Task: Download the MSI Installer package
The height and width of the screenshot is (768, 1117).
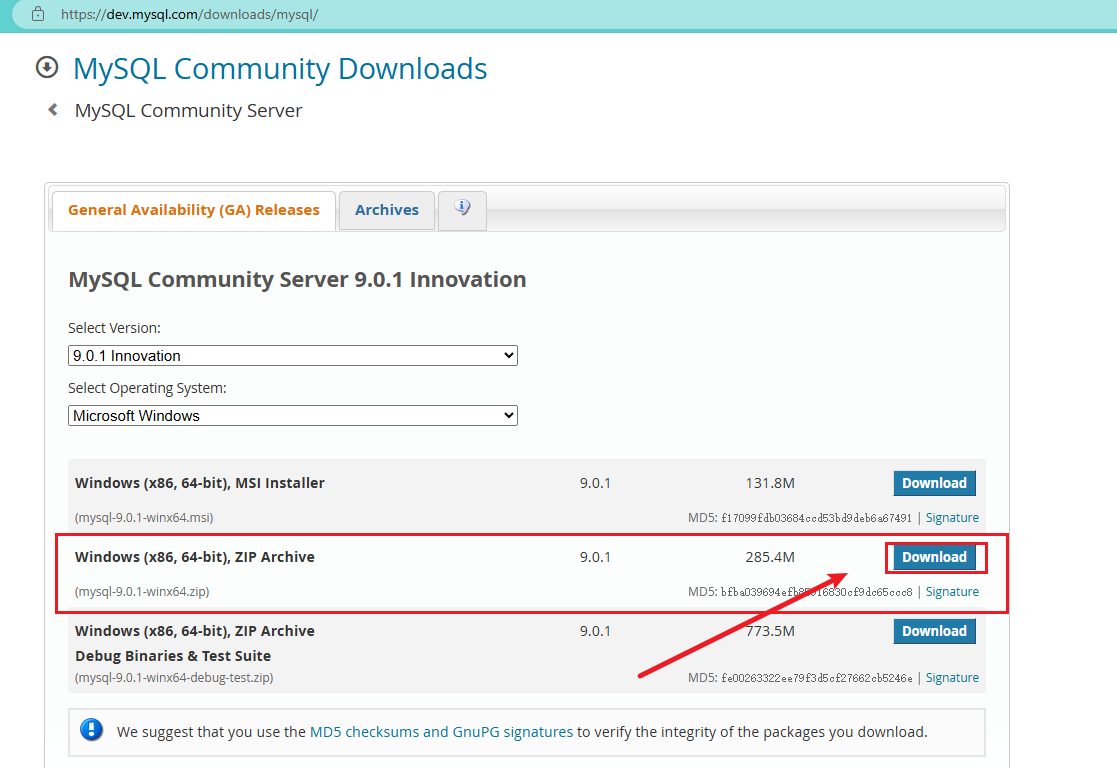Action: click(x=935, y=483)
